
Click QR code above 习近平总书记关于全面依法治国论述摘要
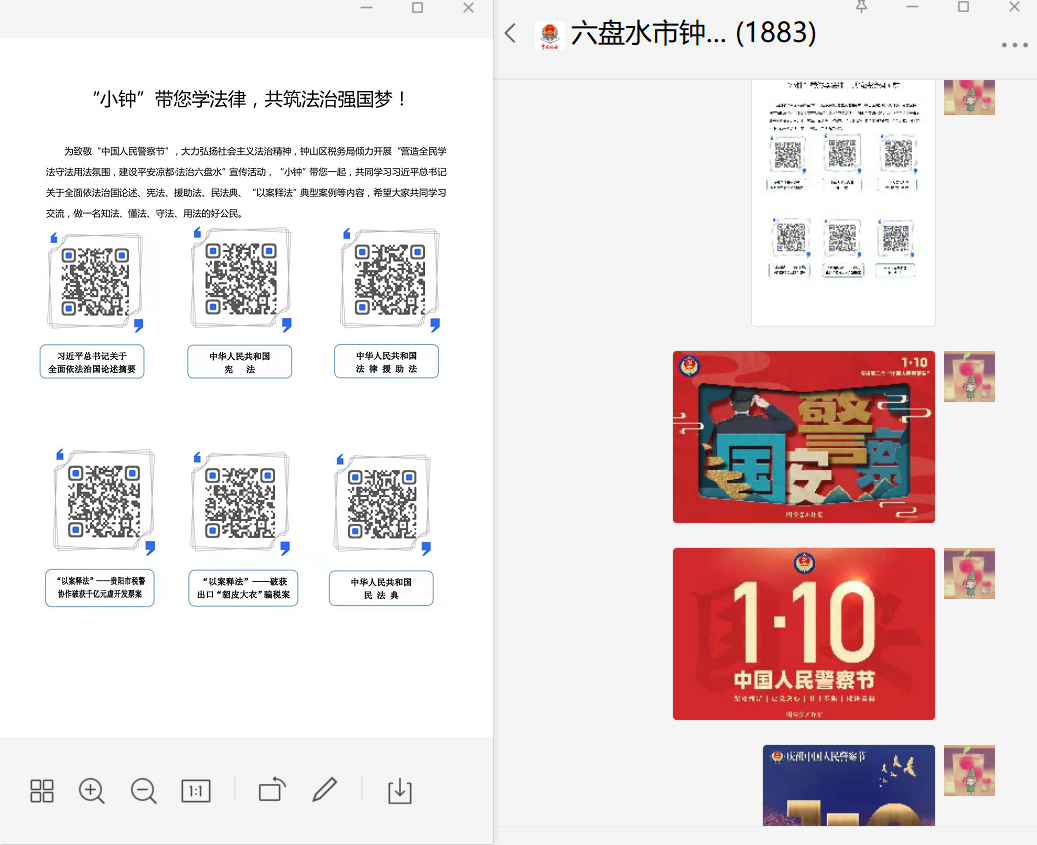[95, 282]
